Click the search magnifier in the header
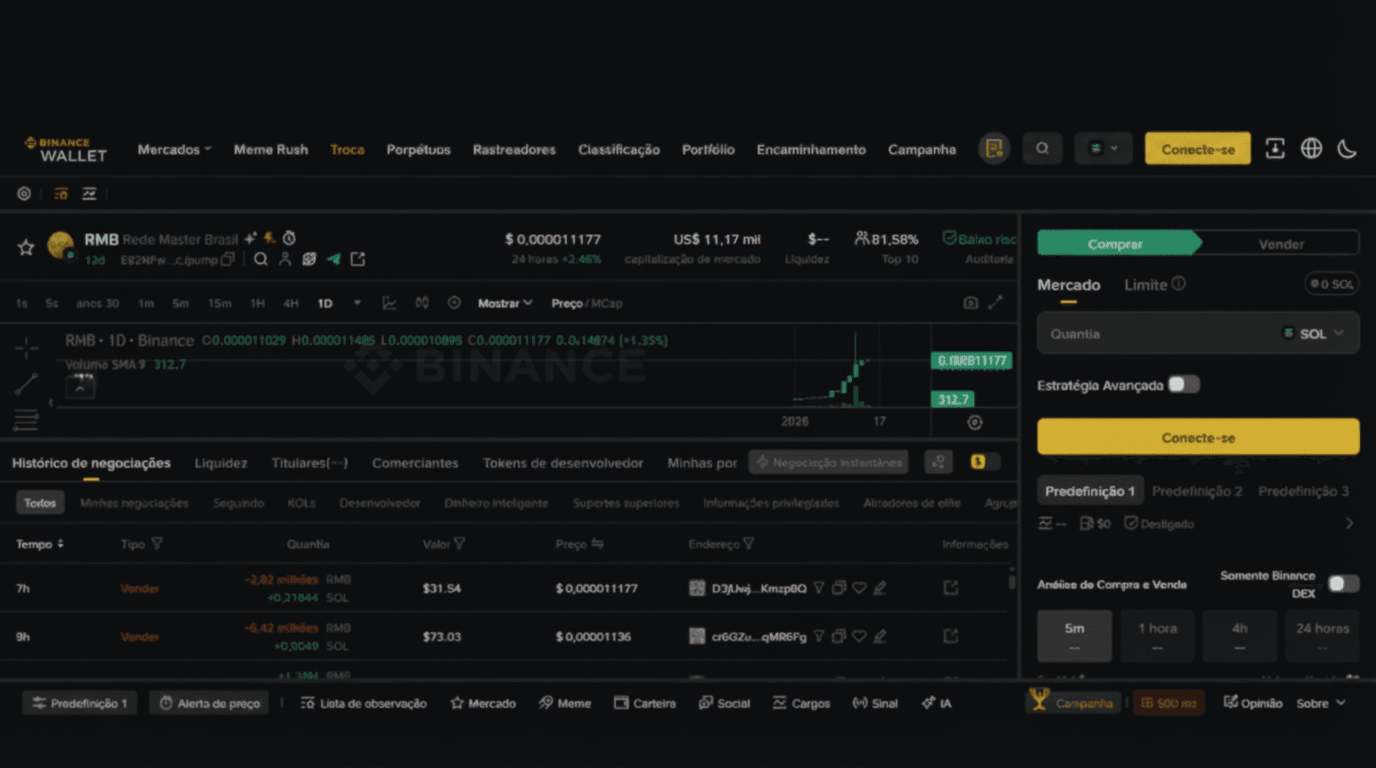This screenshot has width=1376, height=768. click(x=1042, y=149)
